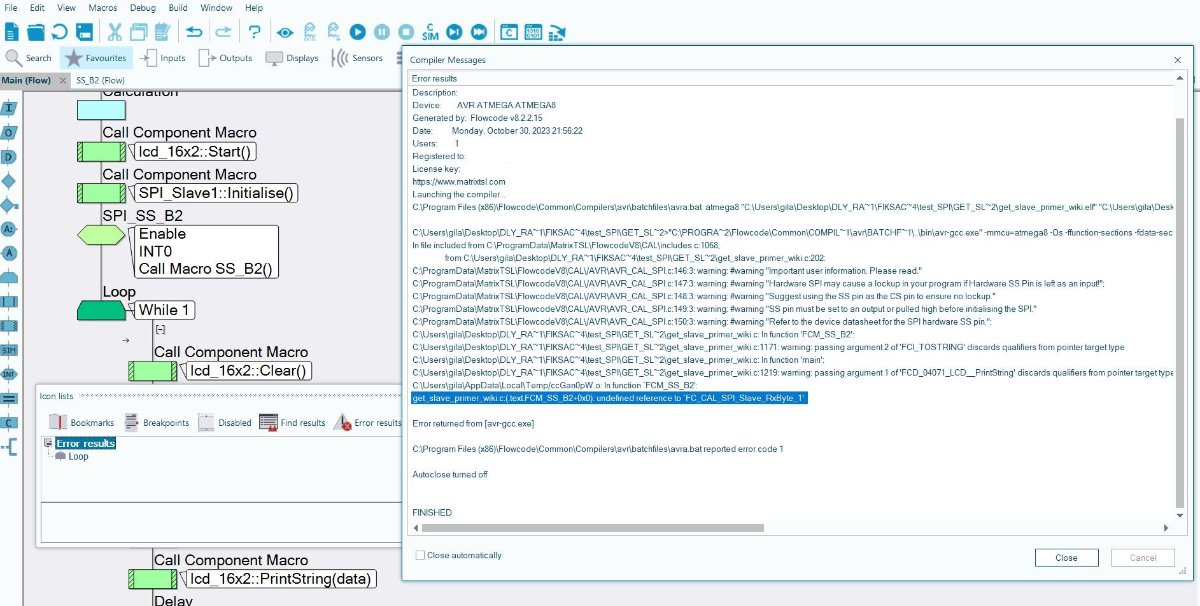
Task: Open the Build menu
Action: click(178, 7)
